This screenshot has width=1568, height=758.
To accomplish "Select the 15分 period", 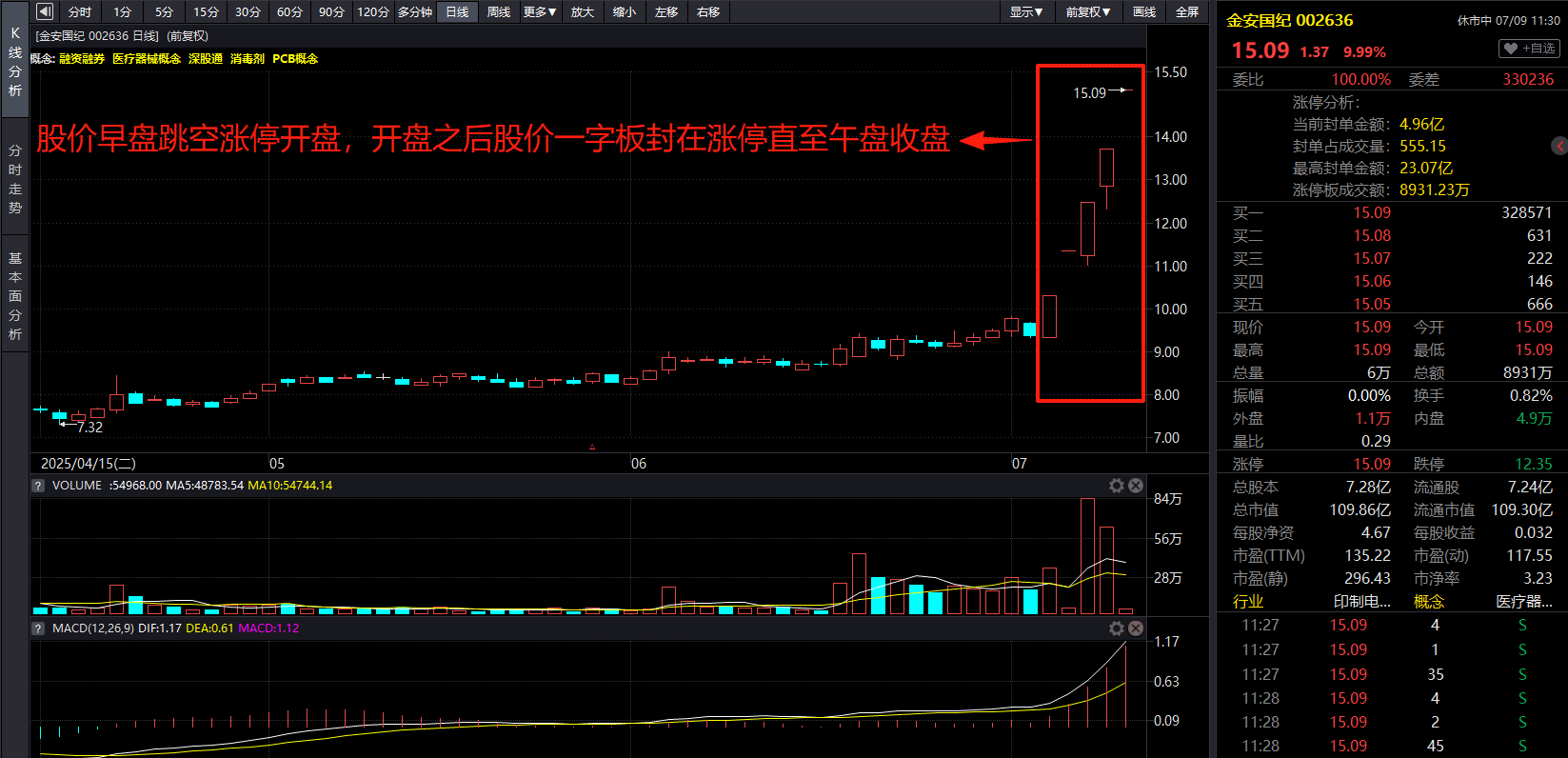I will [206, 11].
